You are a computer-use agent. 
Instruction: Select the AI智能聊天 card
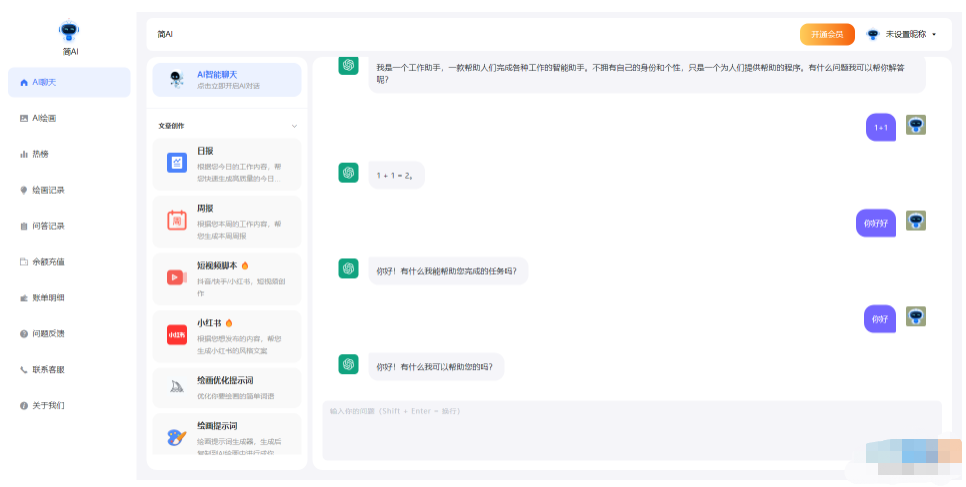(227, 80)
